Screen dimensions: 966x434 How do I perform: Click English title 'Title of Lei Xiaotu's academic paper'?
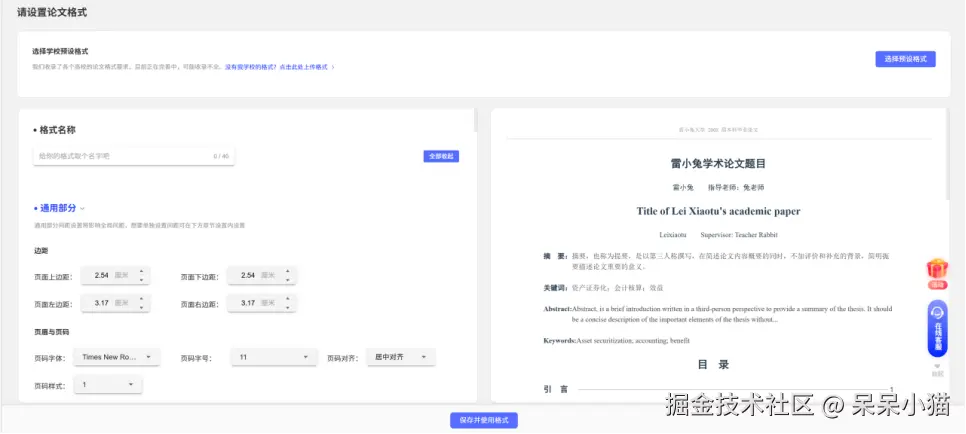click(x=718, y=211)
